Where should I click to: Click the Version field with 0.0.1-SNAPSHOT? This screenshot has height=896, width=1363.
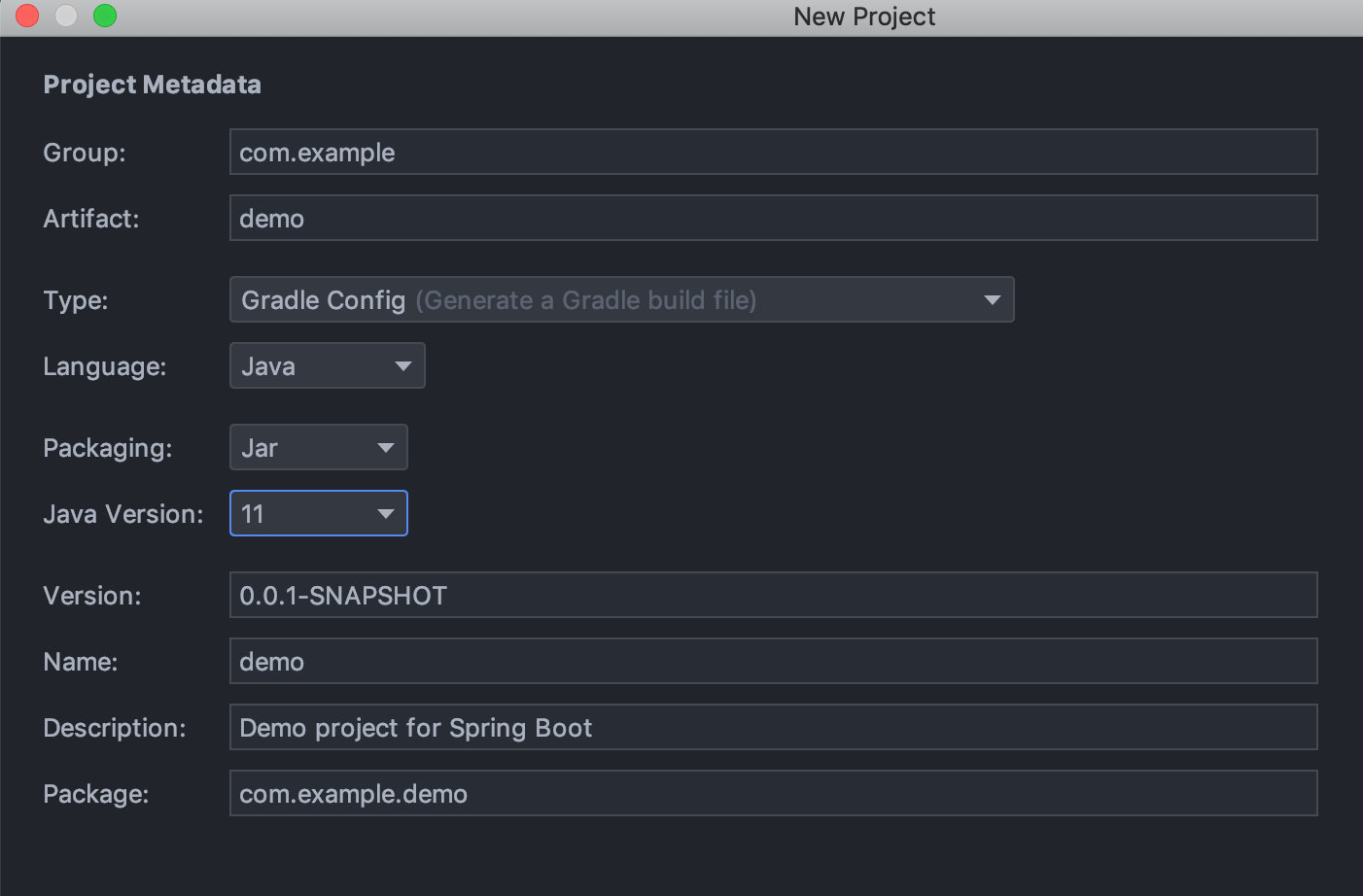click(x=773, y=596)
